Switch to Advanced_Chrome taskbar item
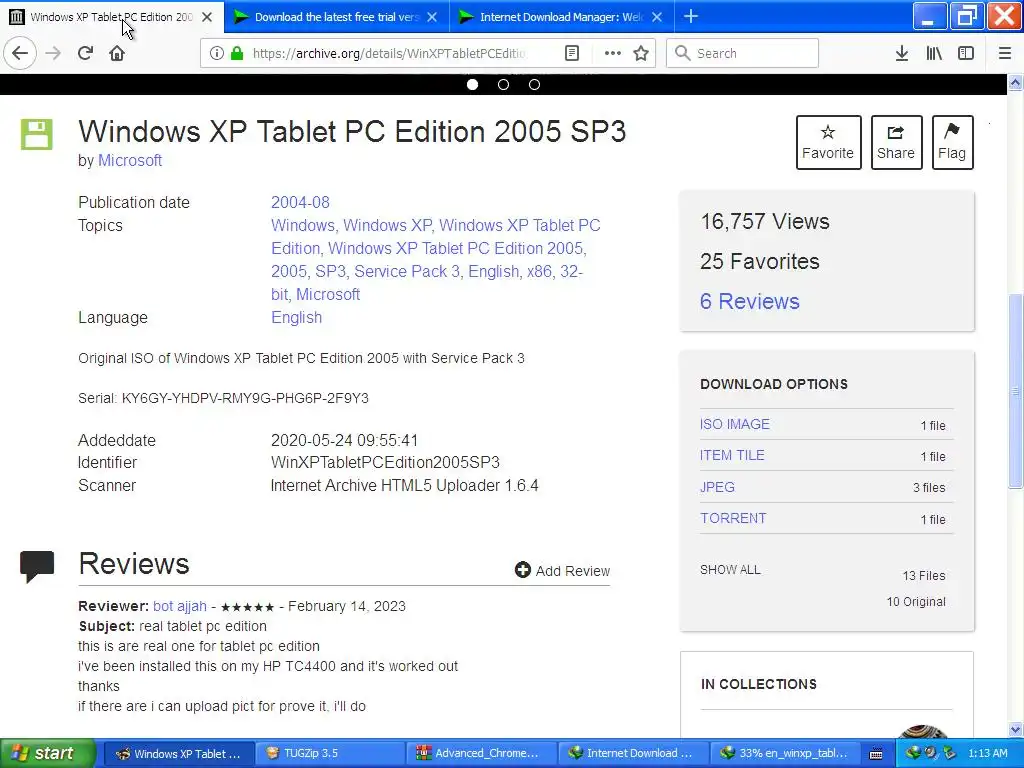 click(480, 754)
